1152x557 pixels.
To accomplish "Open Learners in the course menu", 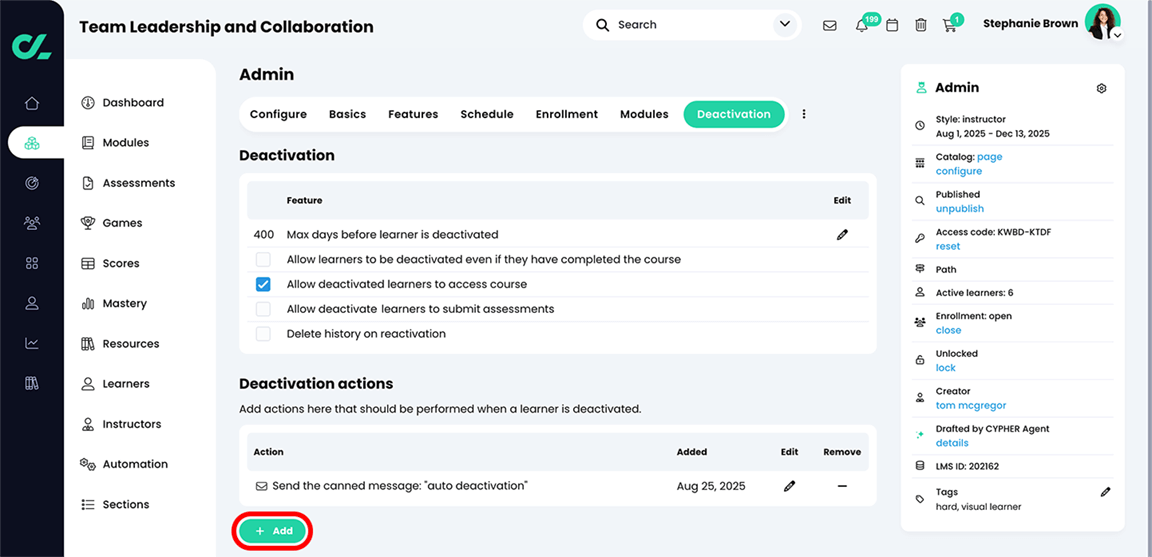I will [x=126, y=384].
